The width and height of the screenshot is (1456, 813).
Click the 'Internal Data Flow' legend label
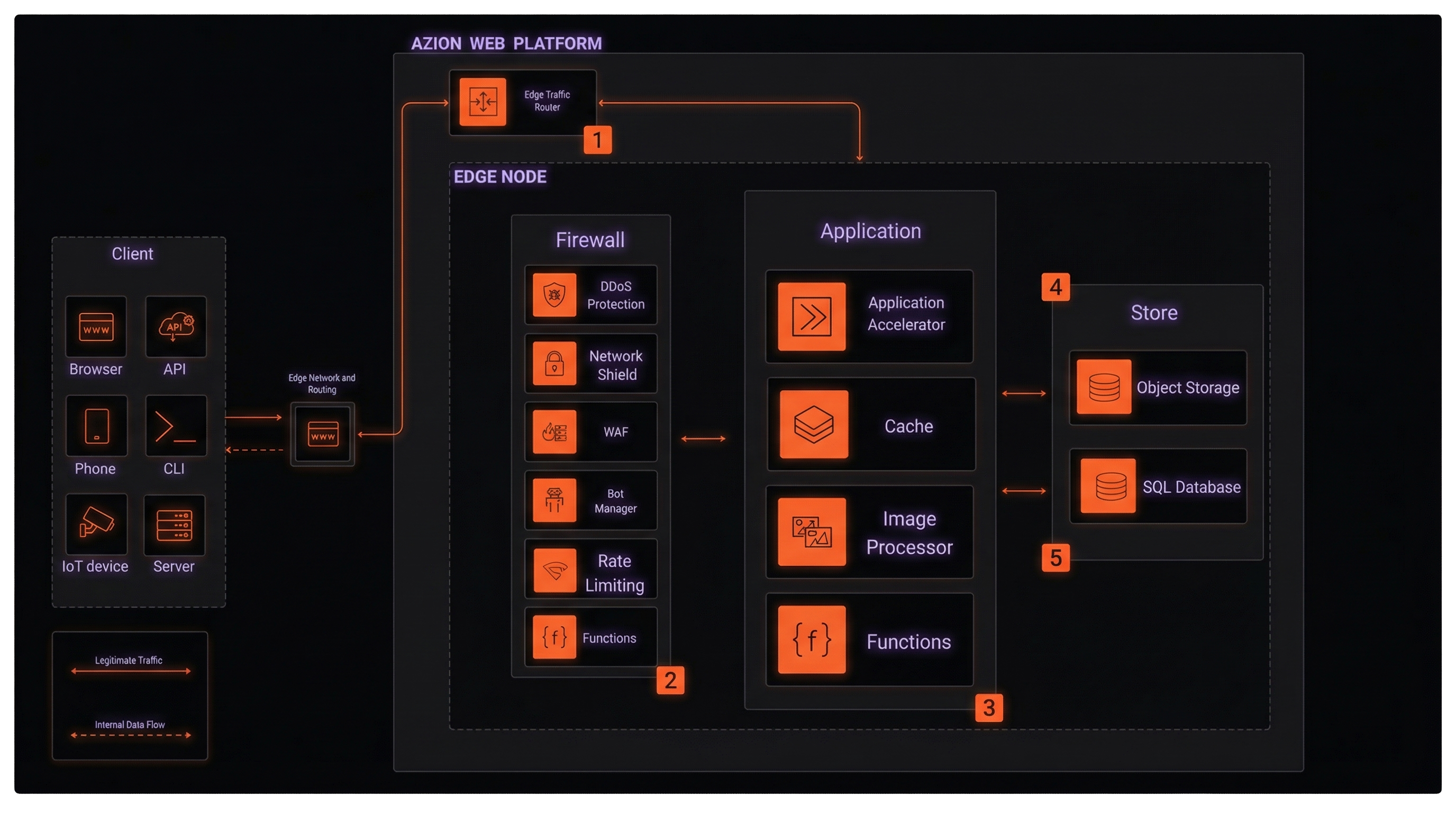(x=130, y=725)
